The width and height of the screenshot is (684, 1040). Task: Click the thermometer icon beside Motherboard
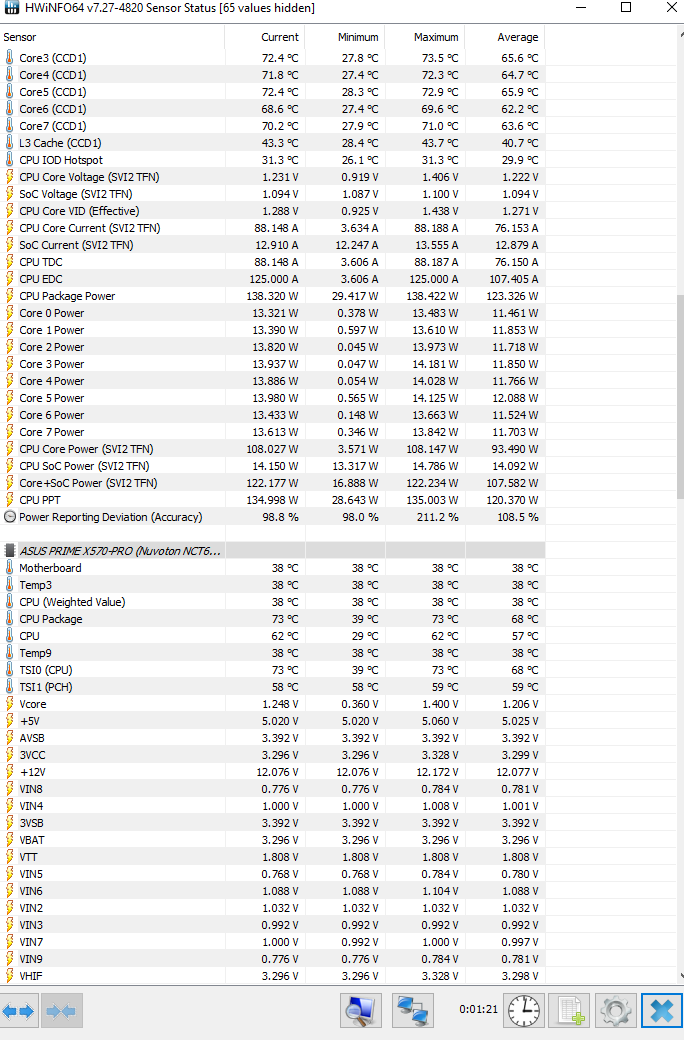(x=9, y=568)
